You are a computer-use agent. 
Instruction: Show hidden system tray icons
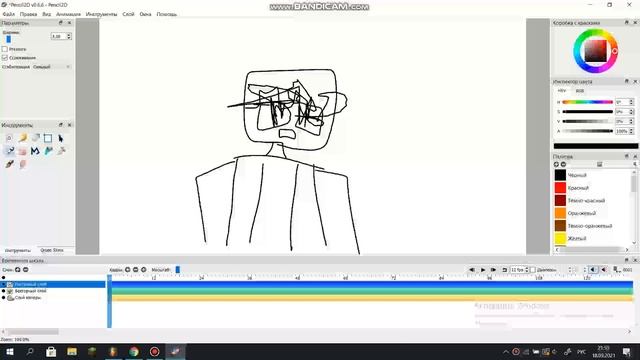pyautogui.click(x=506, y=351)
